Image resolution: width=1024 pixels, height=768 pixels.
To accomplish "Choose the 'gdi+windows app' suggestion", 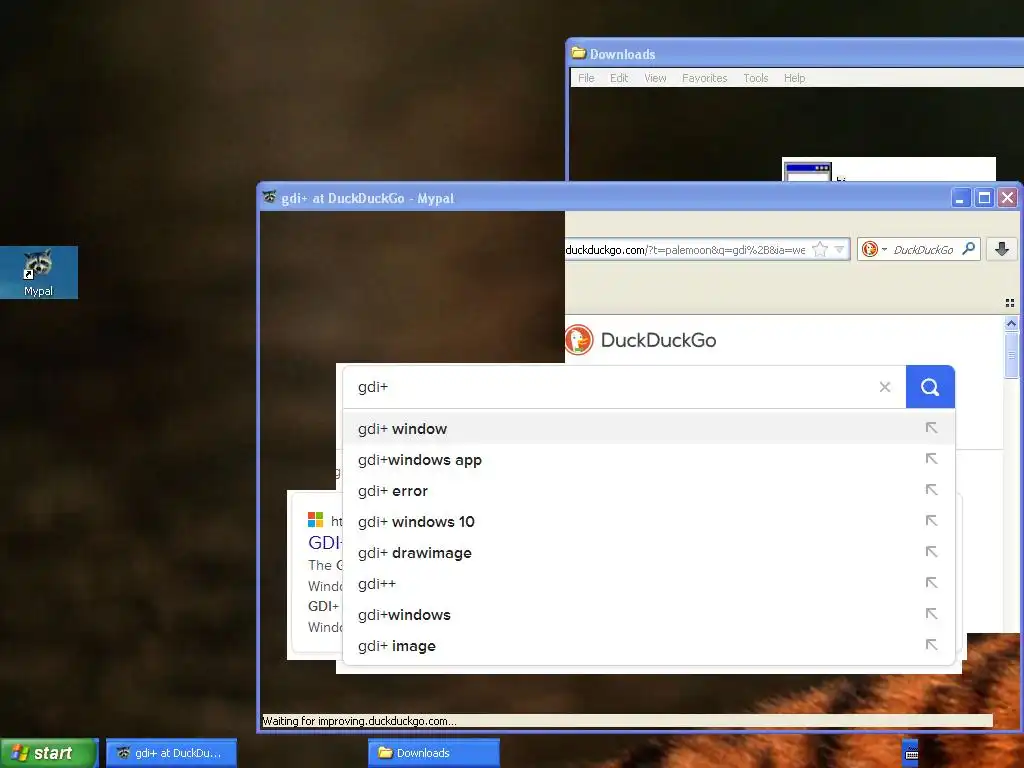I will point(648,459).
